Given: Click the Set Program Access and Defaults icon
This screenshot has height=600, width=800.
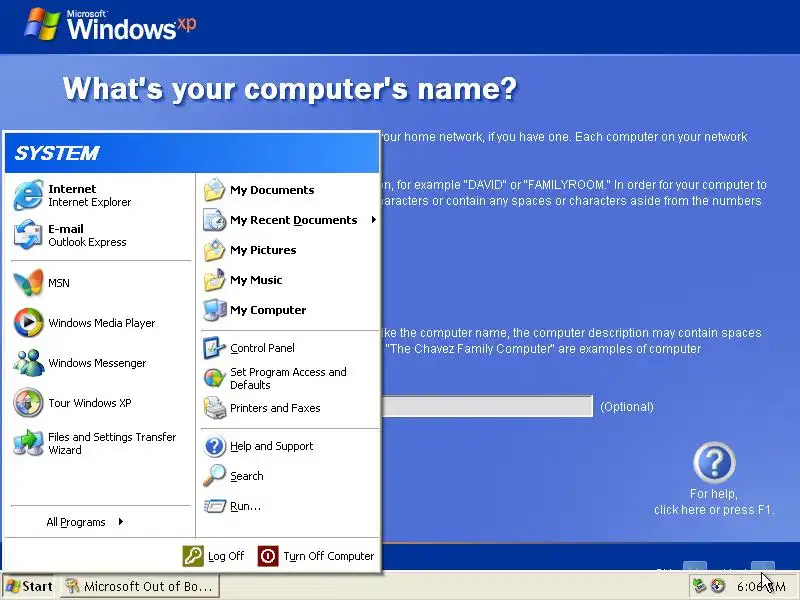Looking at the screenshot, I should (214, 378).
